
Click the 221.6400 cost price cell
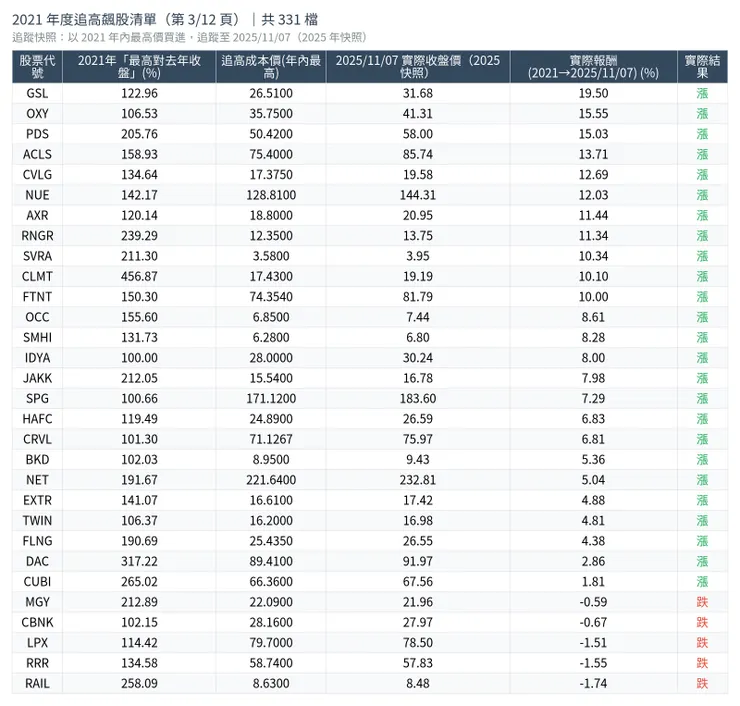pos(270,480)
